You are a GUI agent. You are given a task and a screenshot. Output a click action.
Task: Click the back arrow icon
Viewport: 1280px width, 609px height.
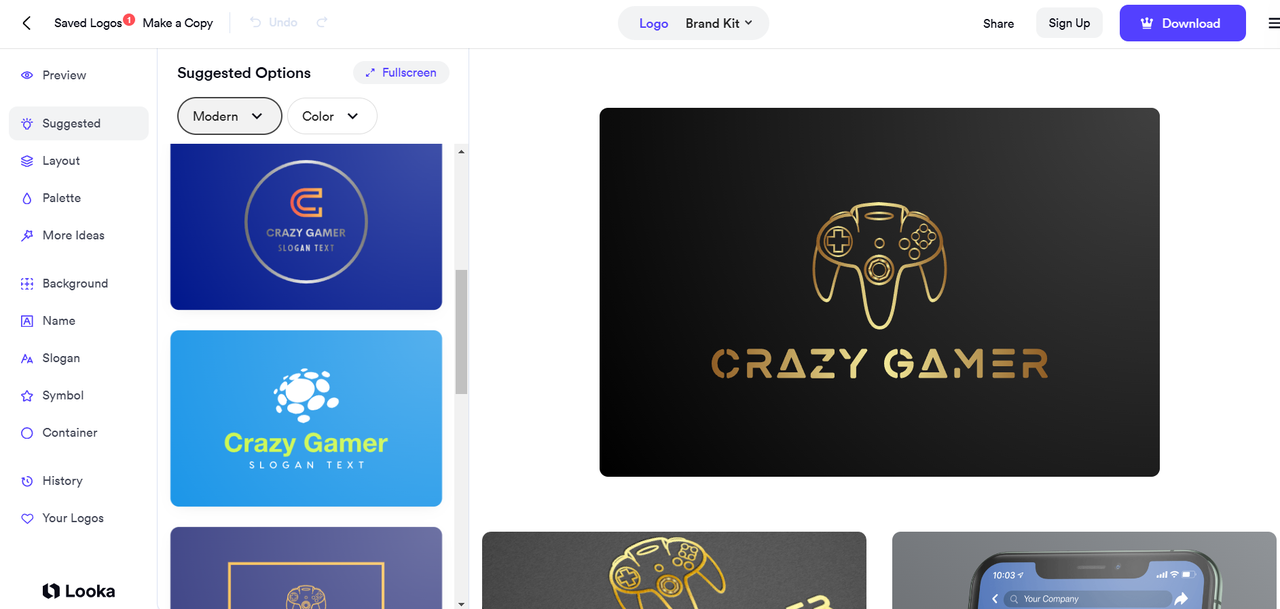26,23
